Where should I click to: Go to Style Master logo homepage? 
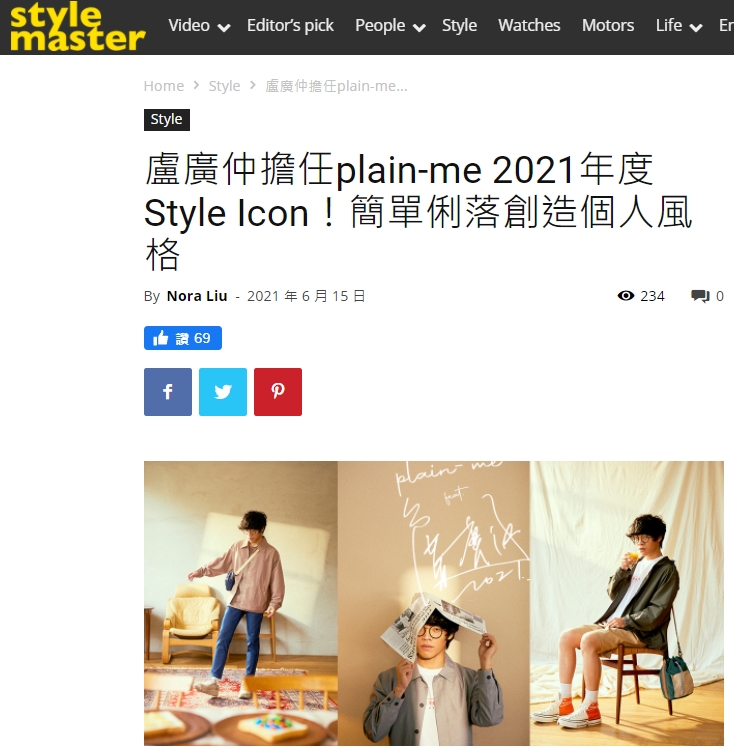77,27
